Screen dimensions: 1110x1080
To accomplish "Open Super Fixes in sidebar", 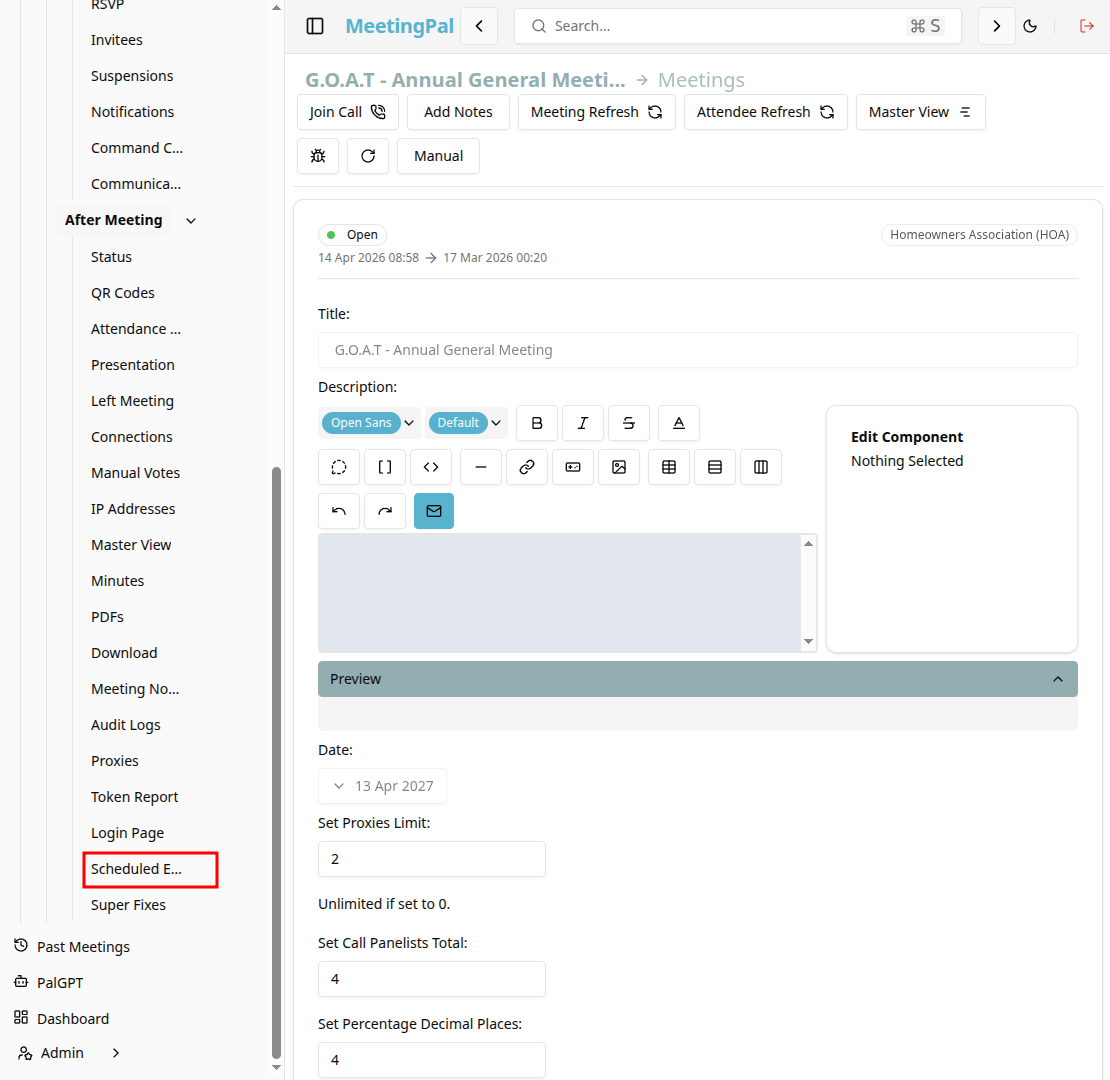I will [128, 905].
